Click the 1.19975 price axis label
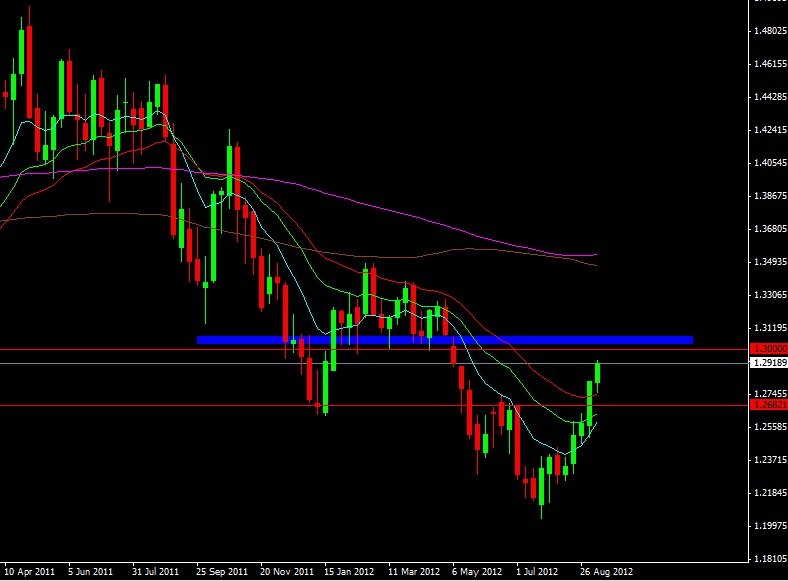 coord(770,526)
